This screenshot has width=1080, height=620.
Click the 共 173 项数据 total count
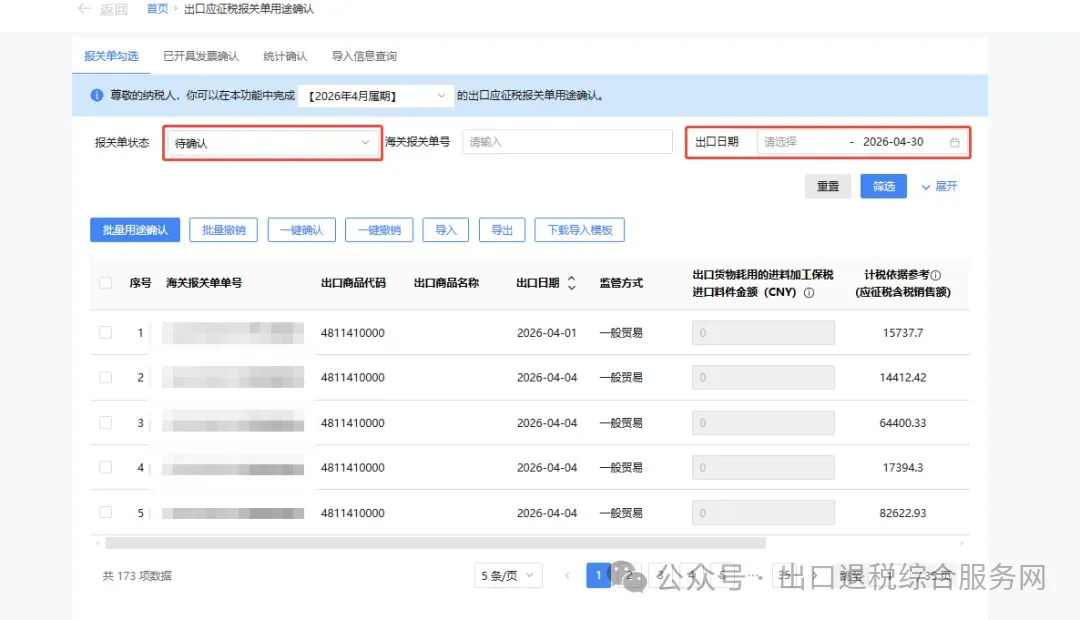[137, 576]
